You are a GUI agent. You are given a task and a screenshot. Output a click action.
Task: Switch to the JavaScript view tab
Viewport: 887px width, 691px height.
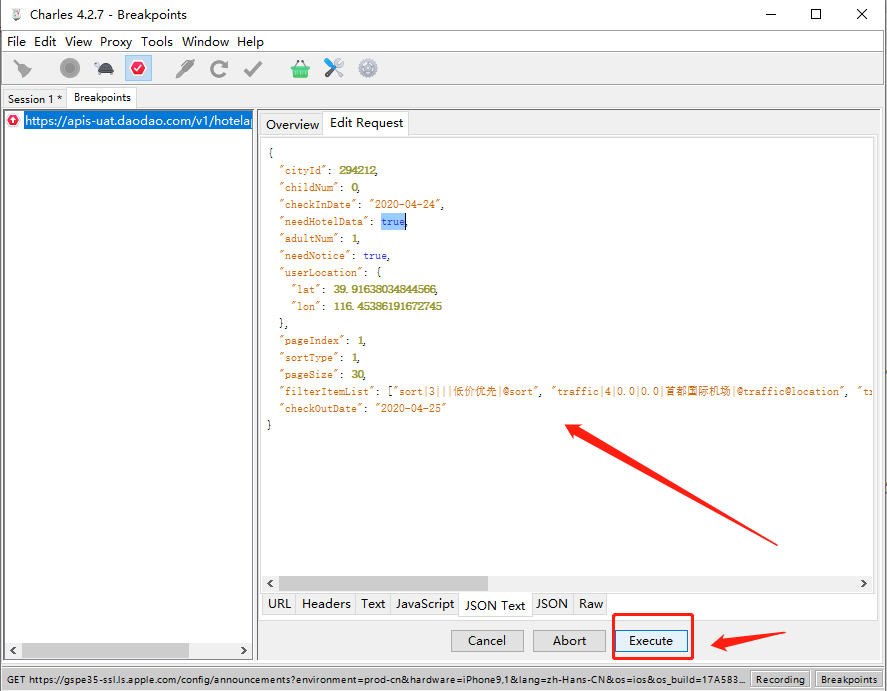pos(425,604)
